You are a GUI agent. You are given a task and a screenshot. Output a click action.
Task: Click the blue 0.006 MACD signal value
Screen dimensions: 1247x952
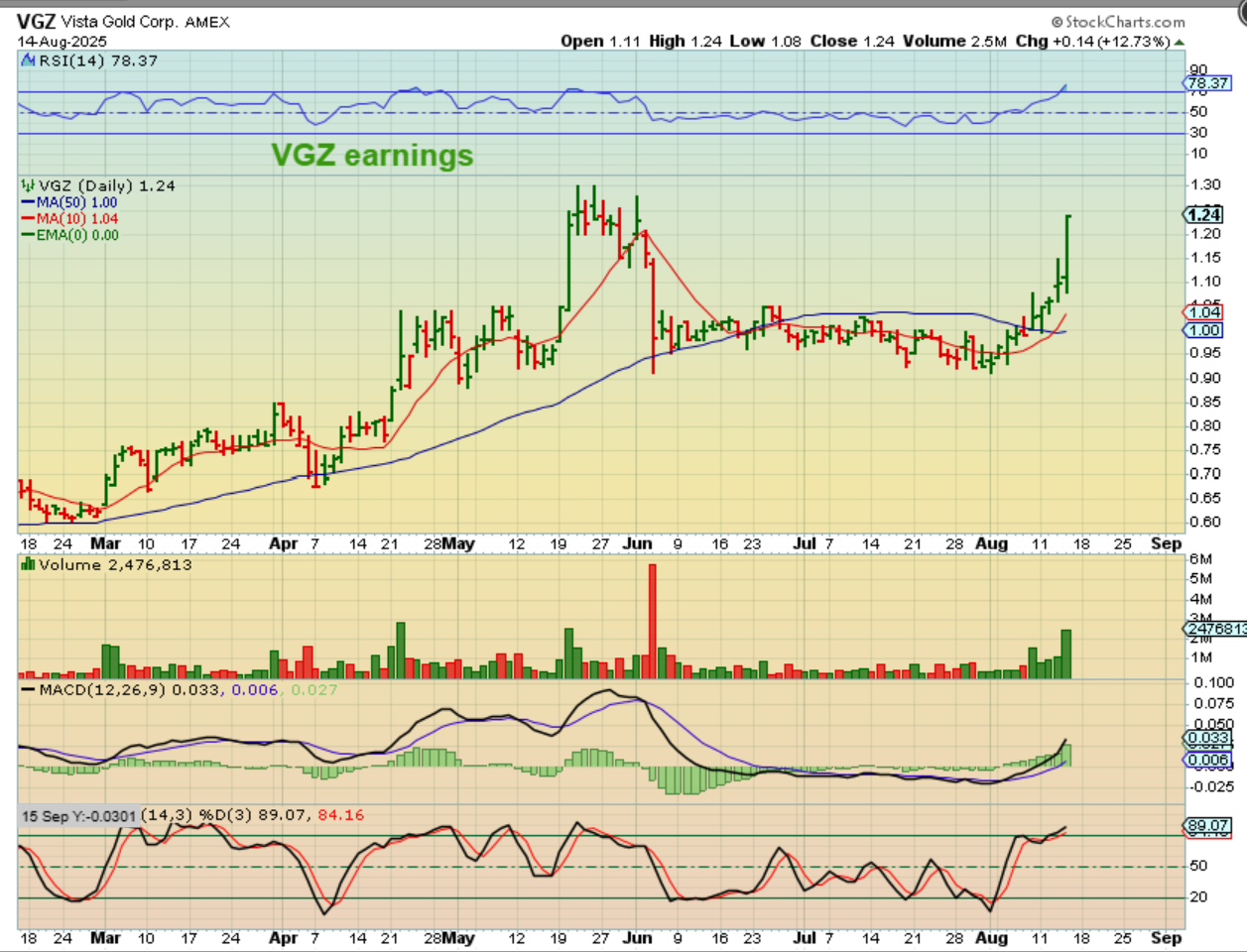click(x=255, y=689)
